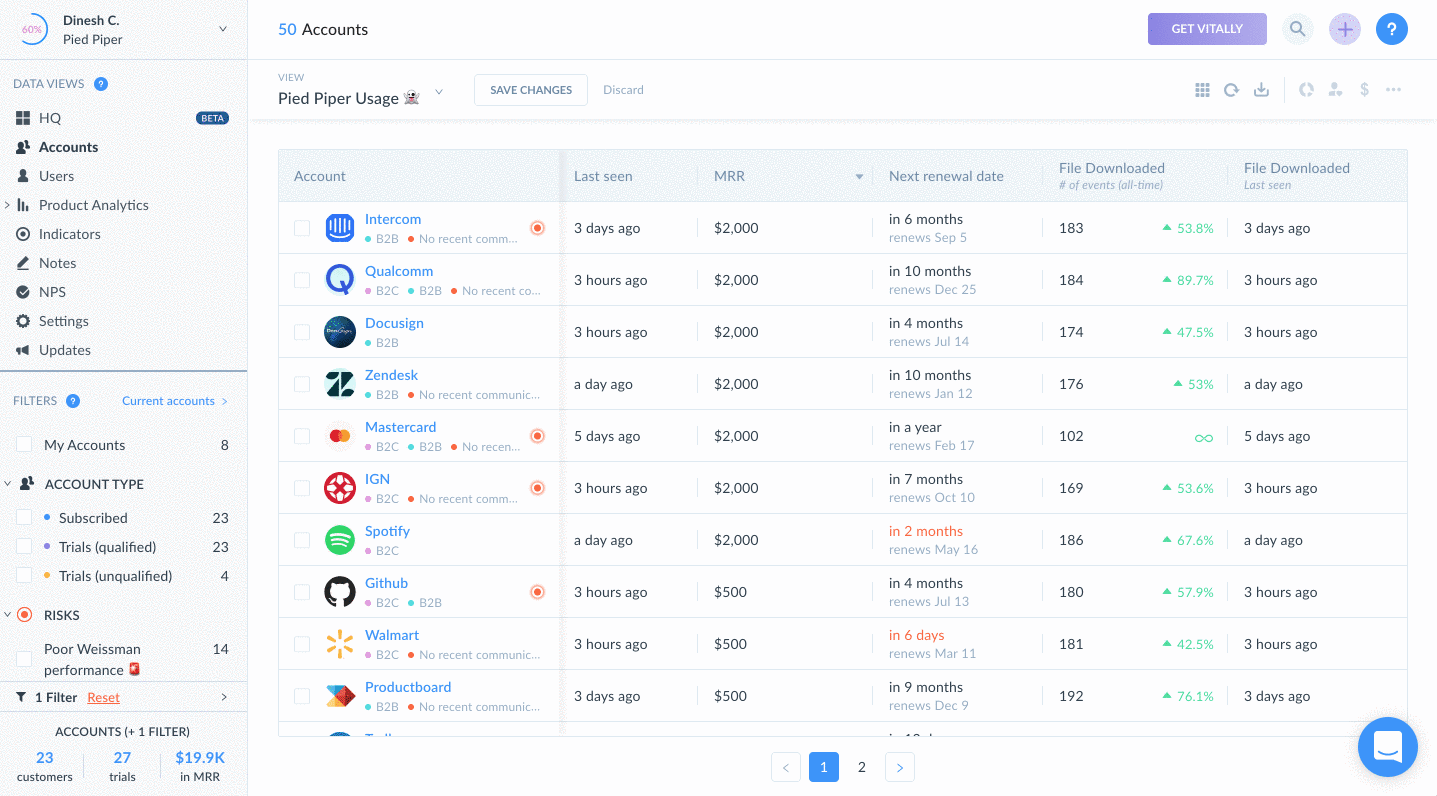The width and height of the screenshot is (1437, 796).
Task: Click the GET VITALLY button
Action: (x=1207, y=29)
